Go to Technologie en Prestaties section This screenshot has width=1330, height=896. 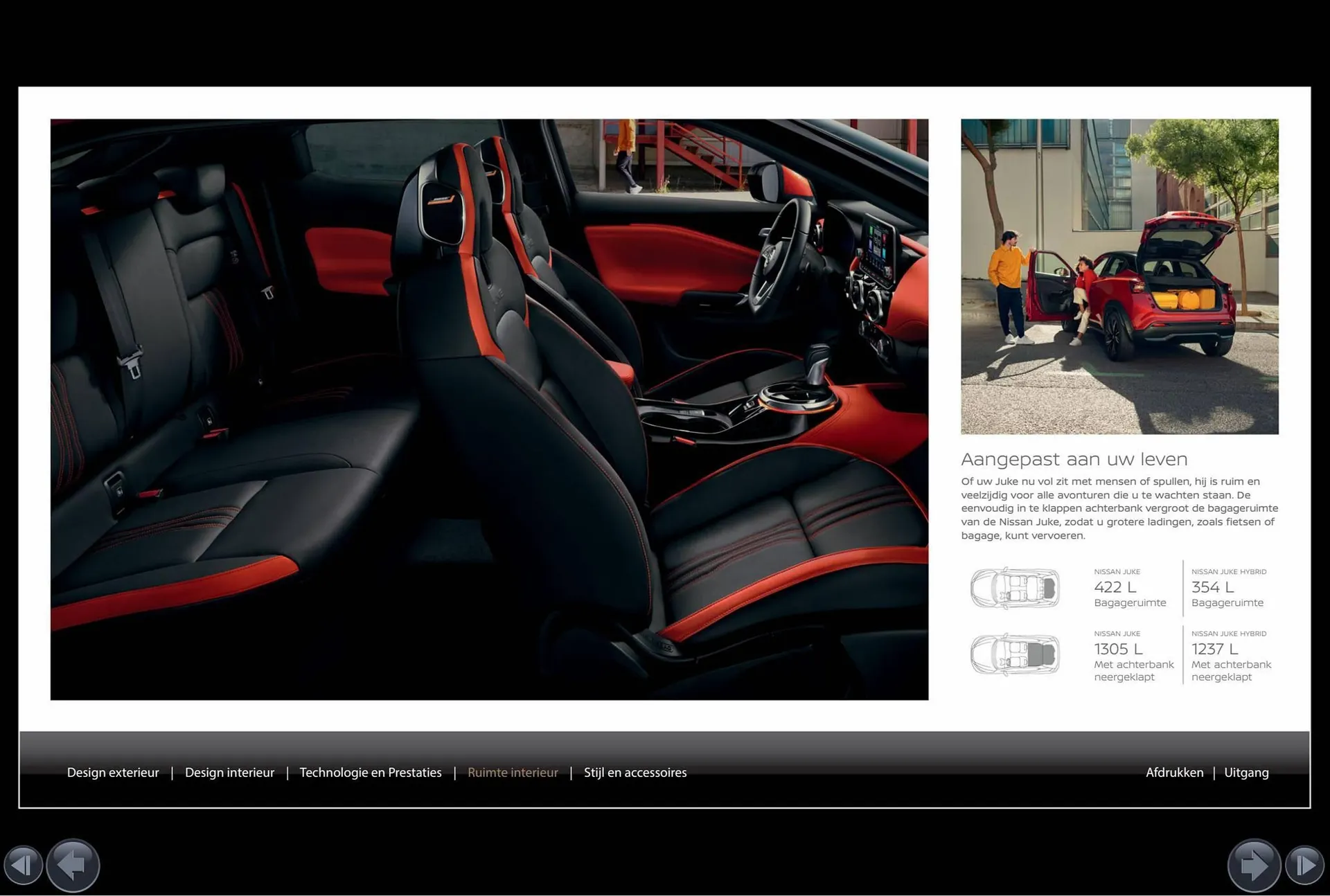[371, 773]
